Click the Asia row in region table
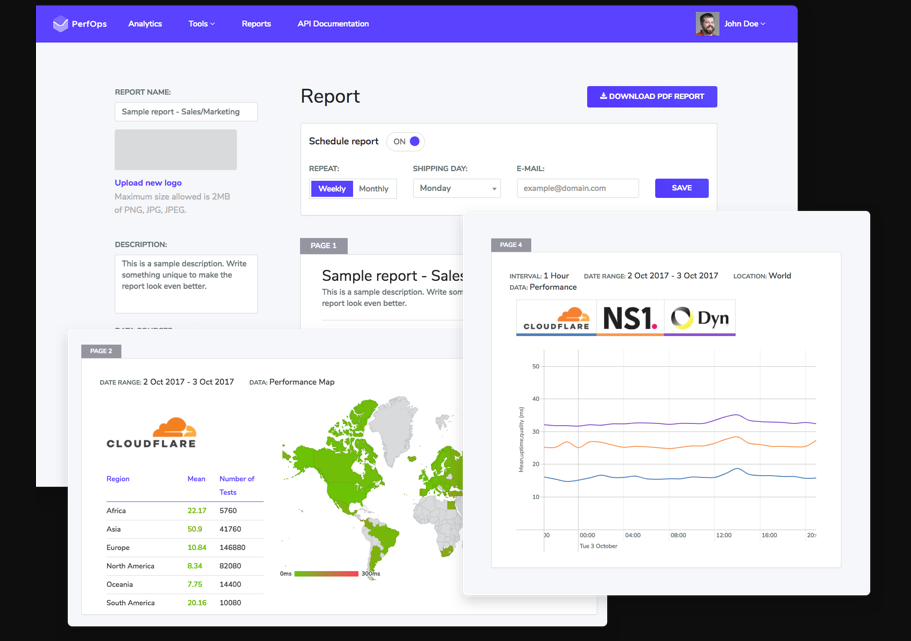Image resolution: width=911 pixels, height=641 pixels. click(185, 529)
